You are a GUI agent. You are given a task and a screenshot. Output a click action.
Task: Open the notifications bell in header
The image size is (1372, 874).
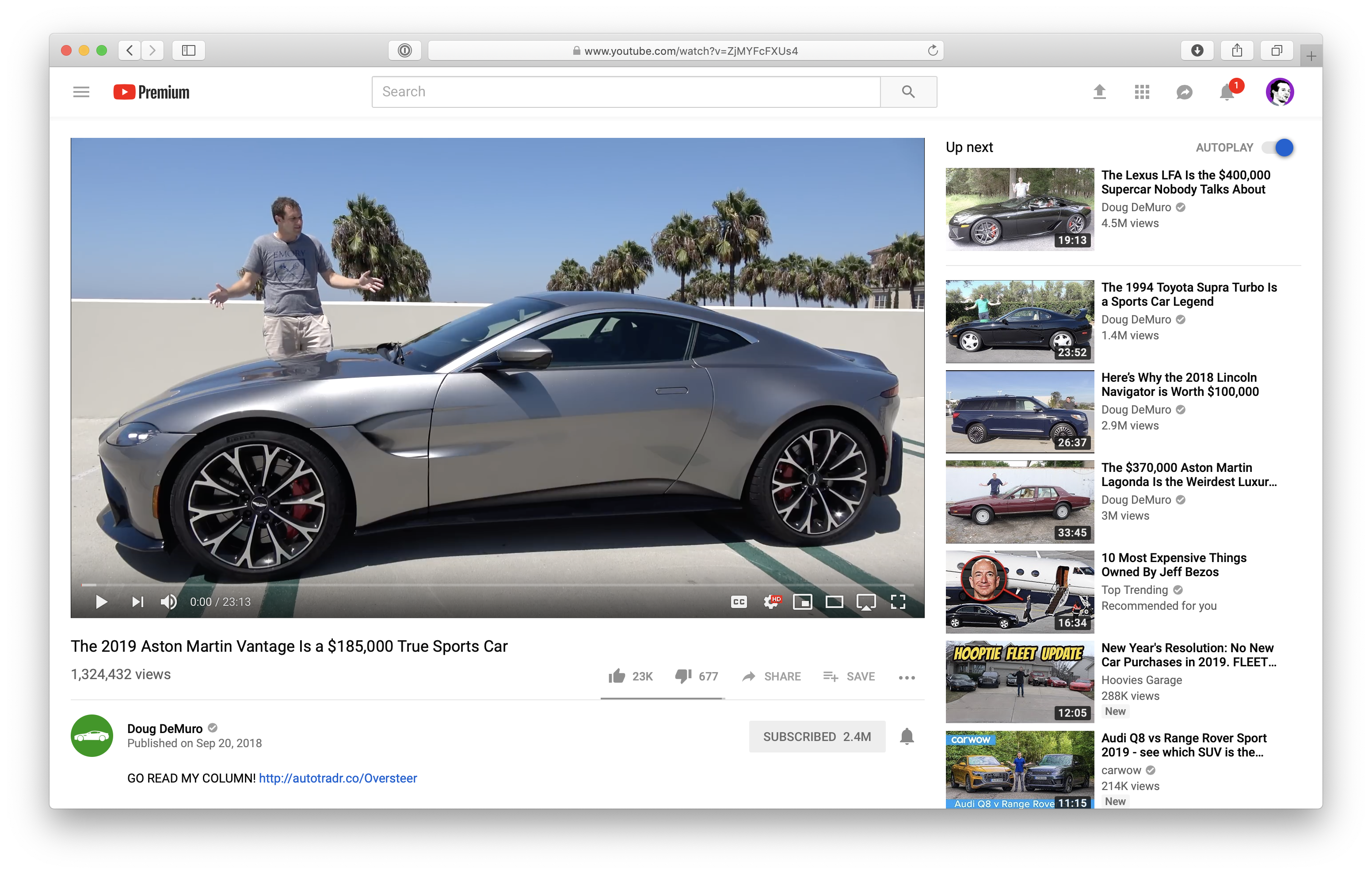(x=1227, y=92)
